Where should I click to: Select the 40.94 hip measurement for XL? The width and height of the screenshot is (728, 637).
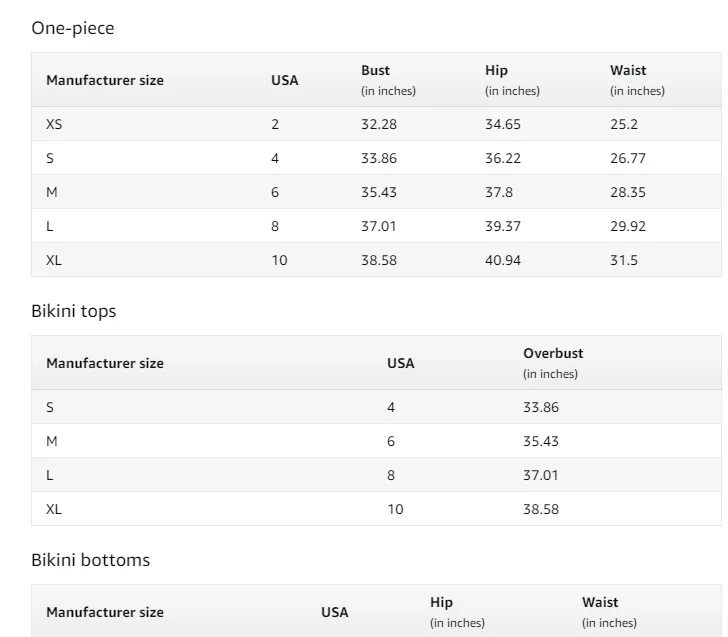point(503,260)
